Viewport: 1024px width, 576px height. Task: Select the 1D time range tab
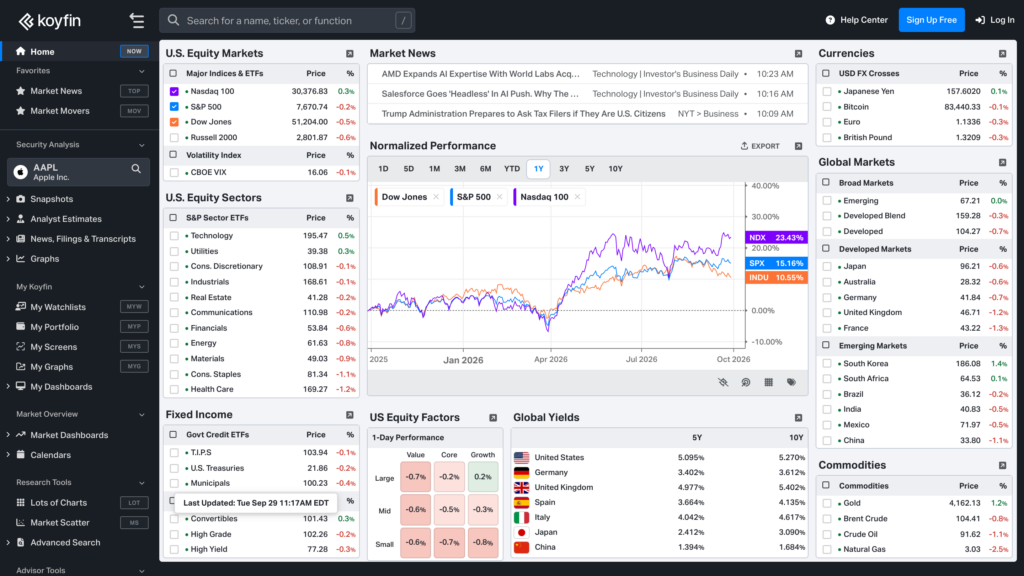click(x=383, y=169)
